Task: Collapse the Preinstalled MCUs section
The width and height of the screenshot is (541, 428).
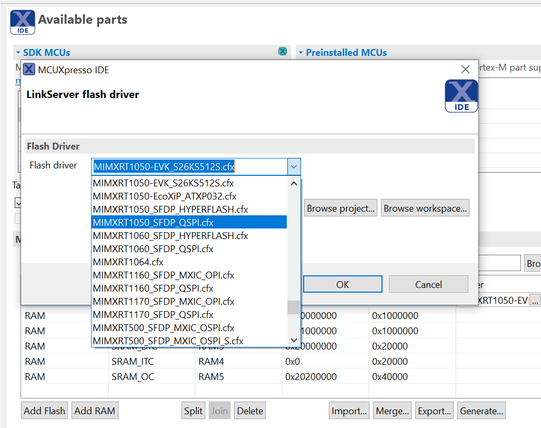Action: 301,52
